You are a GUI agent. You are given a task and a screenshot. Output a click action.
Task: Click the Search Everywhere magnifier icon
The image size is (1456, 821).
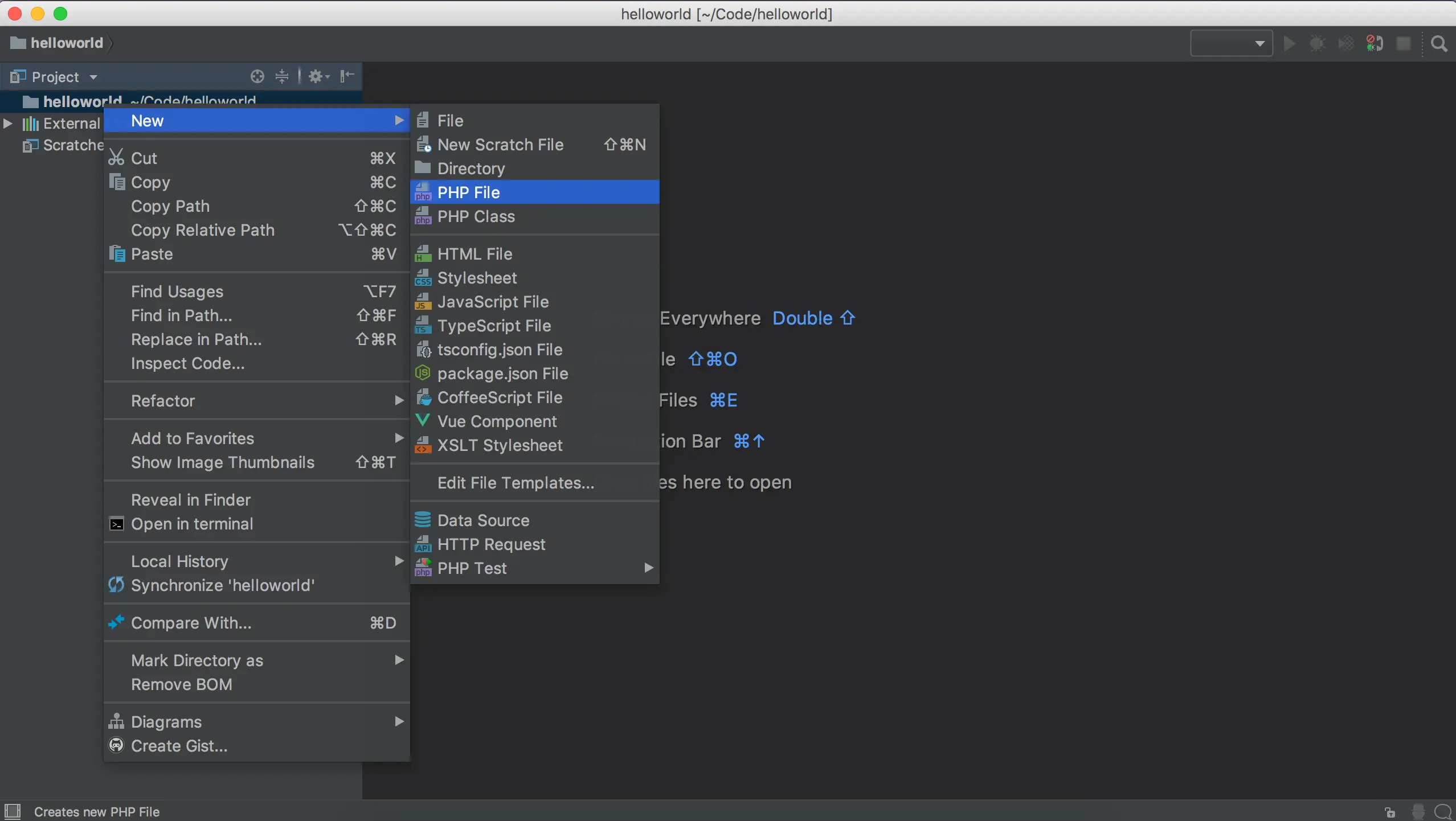tap(1439, 44)
